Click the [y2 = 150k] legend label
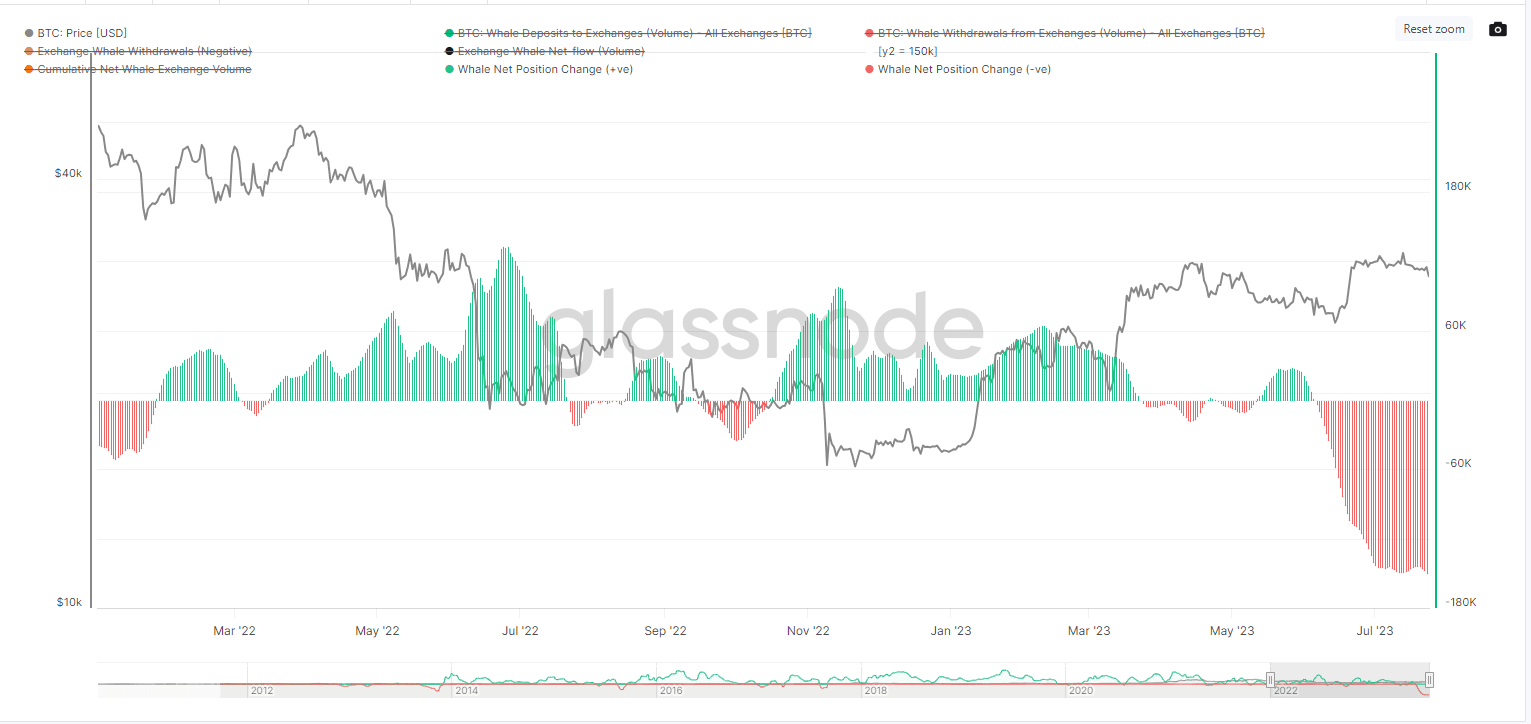The width and height of the screenshot is (1531, 724). [x=907, y=51]
